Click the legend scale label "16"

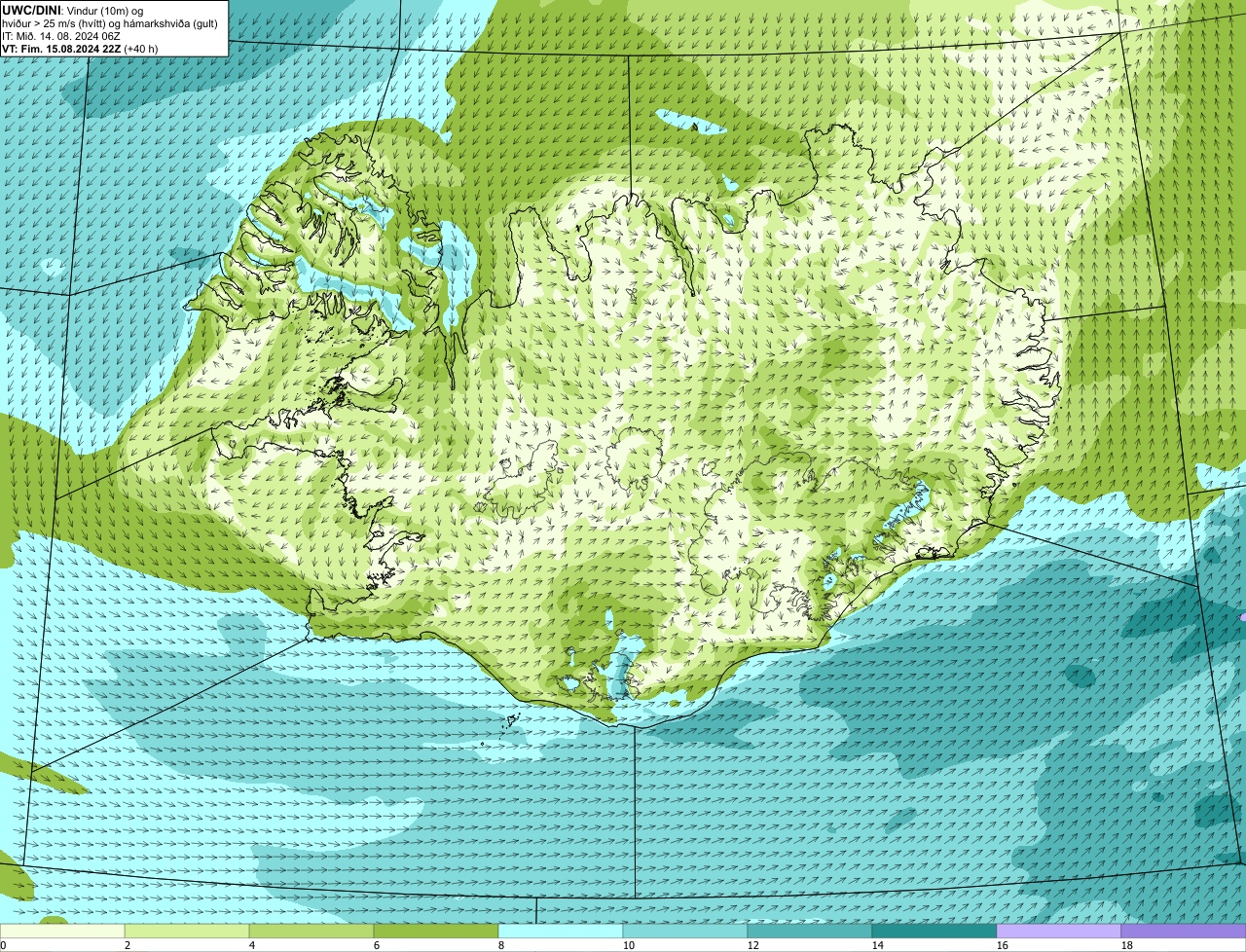[1003, 945]
